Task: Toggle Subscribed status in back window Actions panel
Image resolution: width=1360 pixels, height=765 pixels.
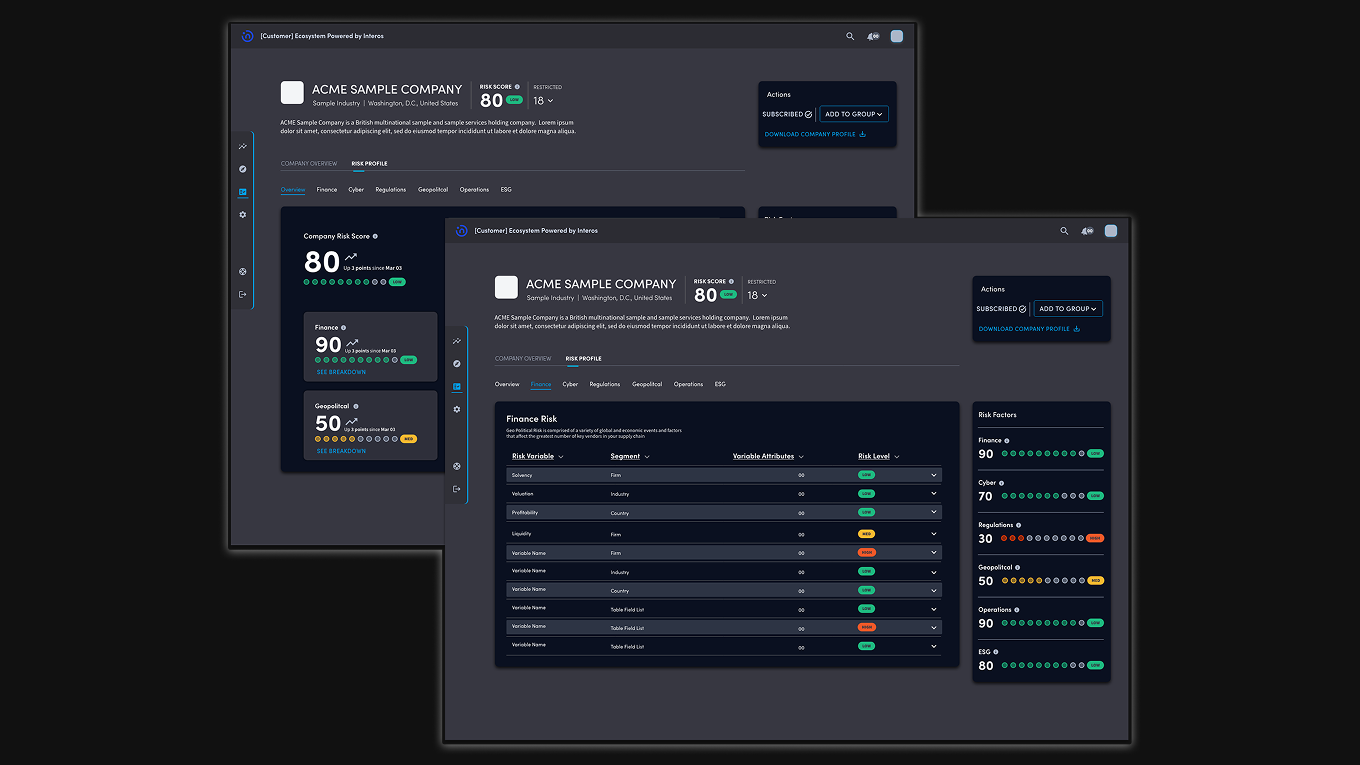Action: [787, 114]
